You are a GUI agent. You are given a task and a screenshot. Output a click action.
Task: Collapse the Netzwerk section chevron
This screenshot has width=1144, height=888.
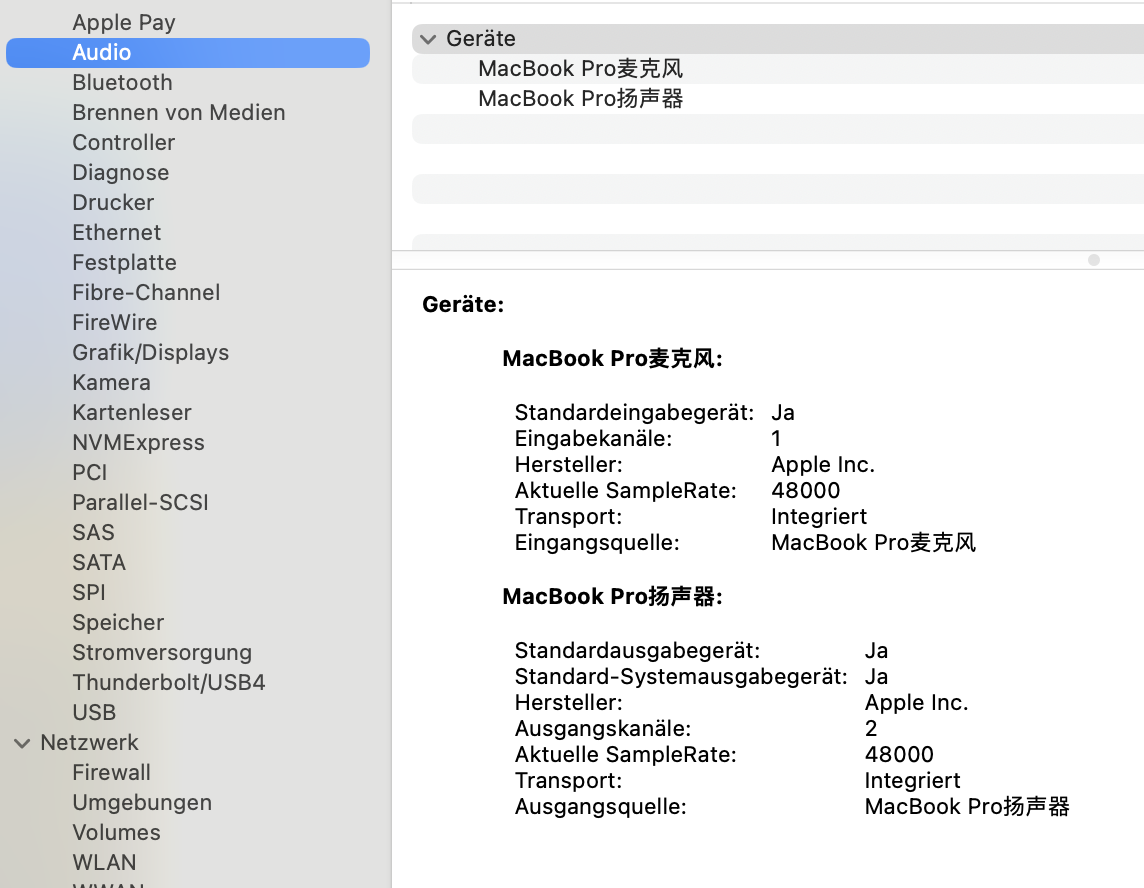pos(23,743)
